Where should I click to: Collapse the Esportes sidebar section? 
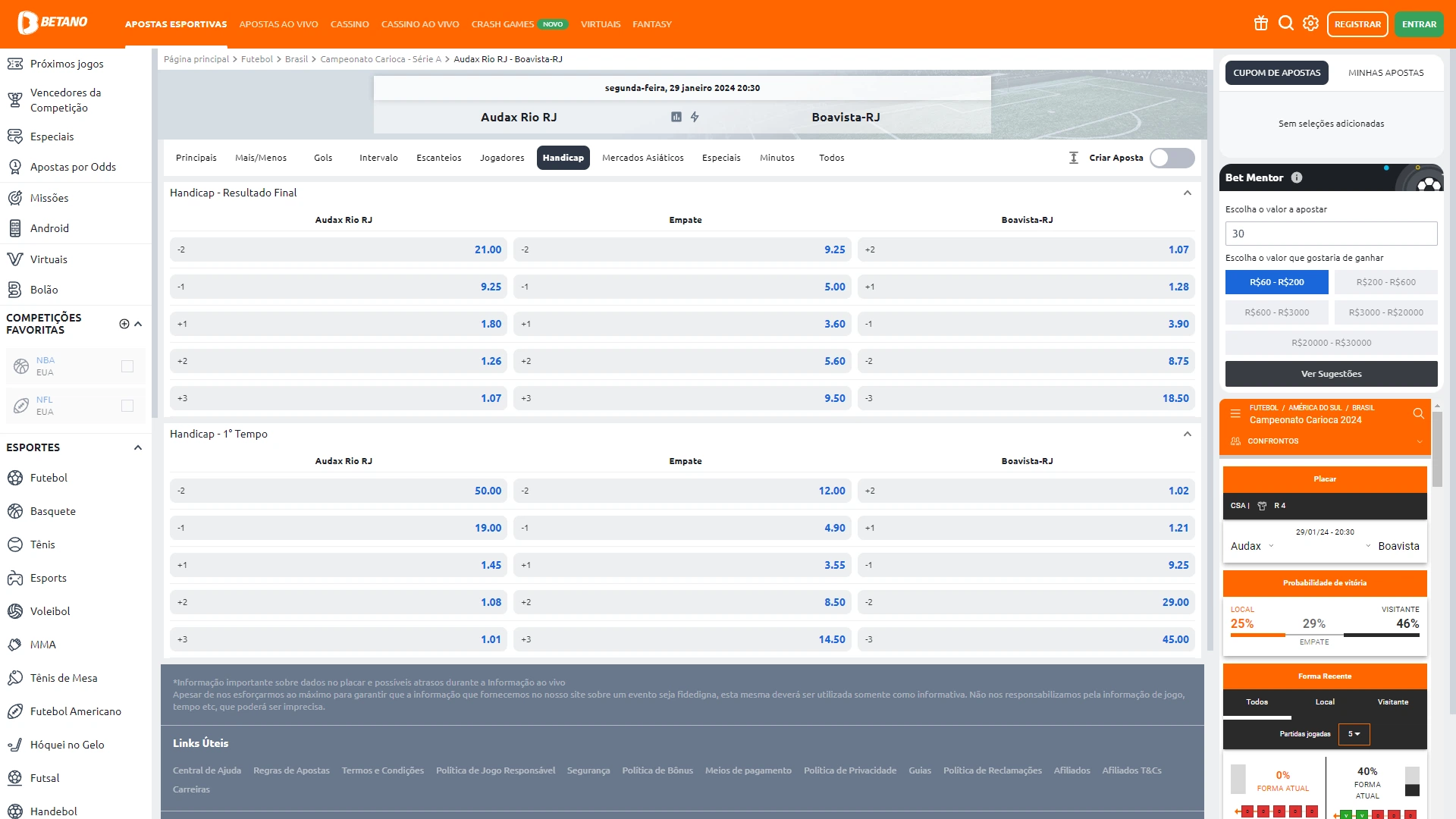[138, 447]
